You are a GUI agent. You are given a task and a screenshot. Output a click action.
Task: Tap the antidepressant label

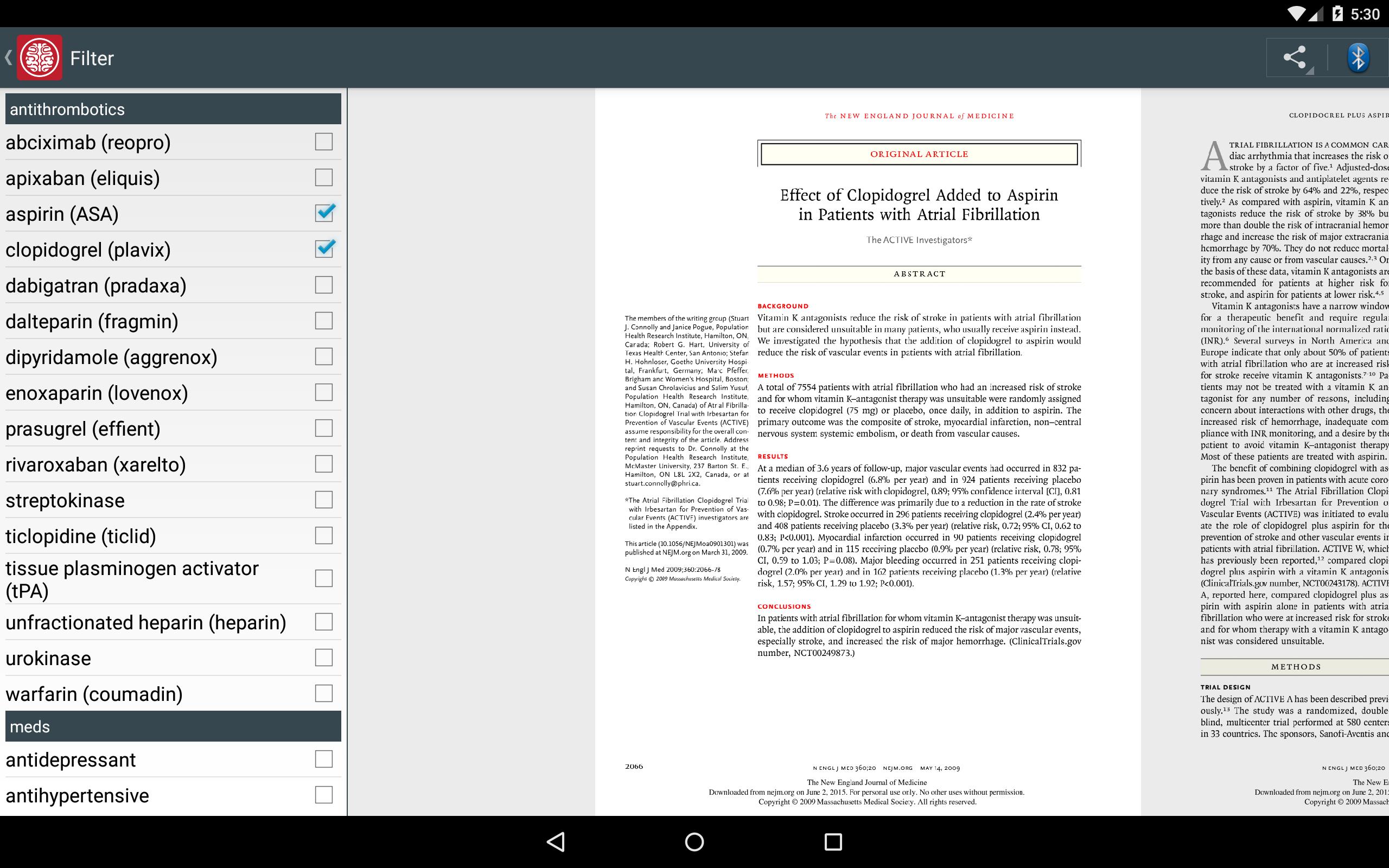coord(71,760)
